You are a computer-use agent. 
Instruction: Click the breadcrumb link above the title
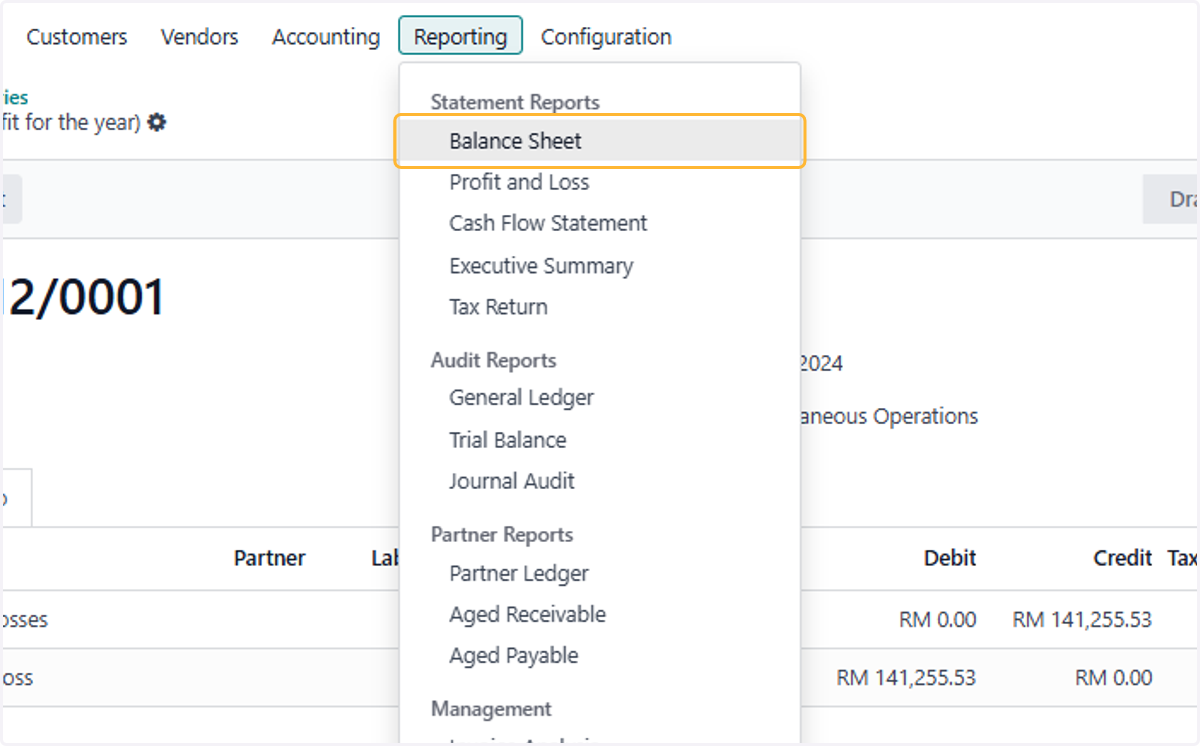click(x=14, y=97)
